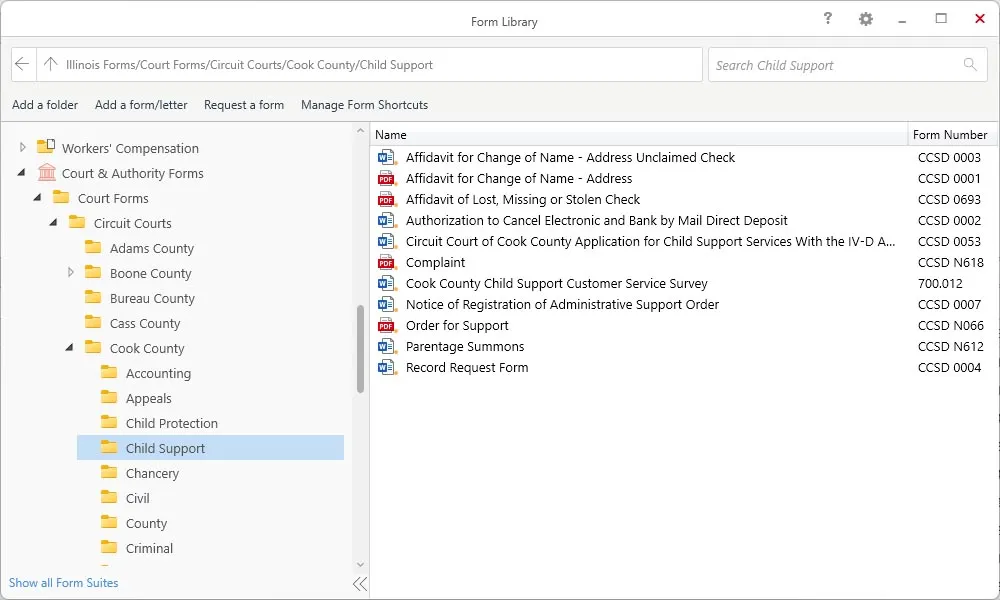Click PDF icon for Affidavit for Change of Name - Address
Viewport: 1000px width, 600px height.
tap(386, 178)
